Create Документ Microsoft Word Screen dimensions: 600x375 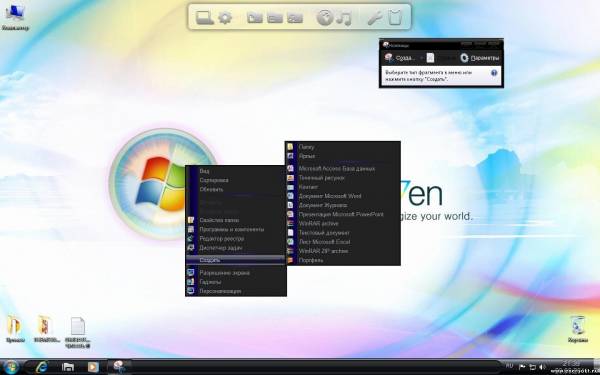(343, 196)
